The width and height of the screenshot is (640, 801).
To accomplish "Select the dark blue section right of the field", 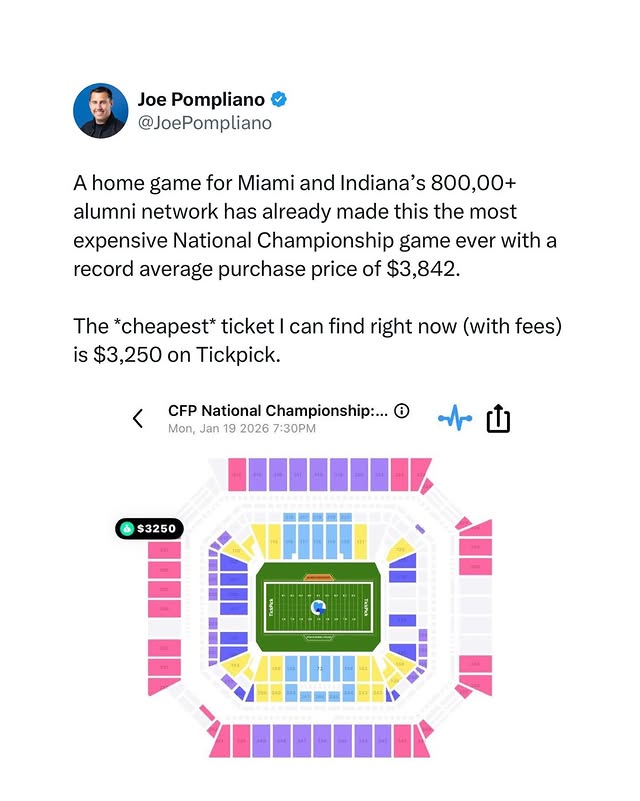I will coord(402,592).
